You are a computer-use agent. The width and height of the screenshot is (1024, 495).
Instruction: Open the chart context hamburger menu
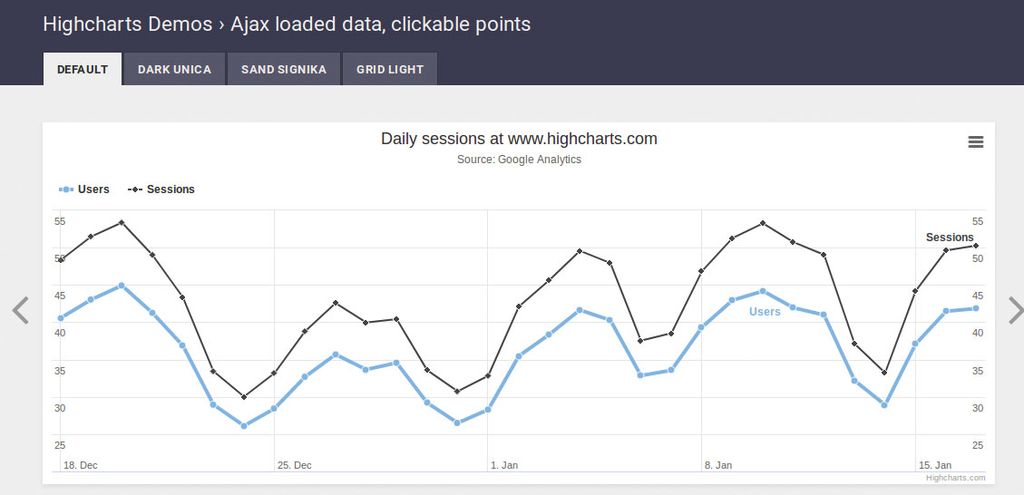point(976,142)
